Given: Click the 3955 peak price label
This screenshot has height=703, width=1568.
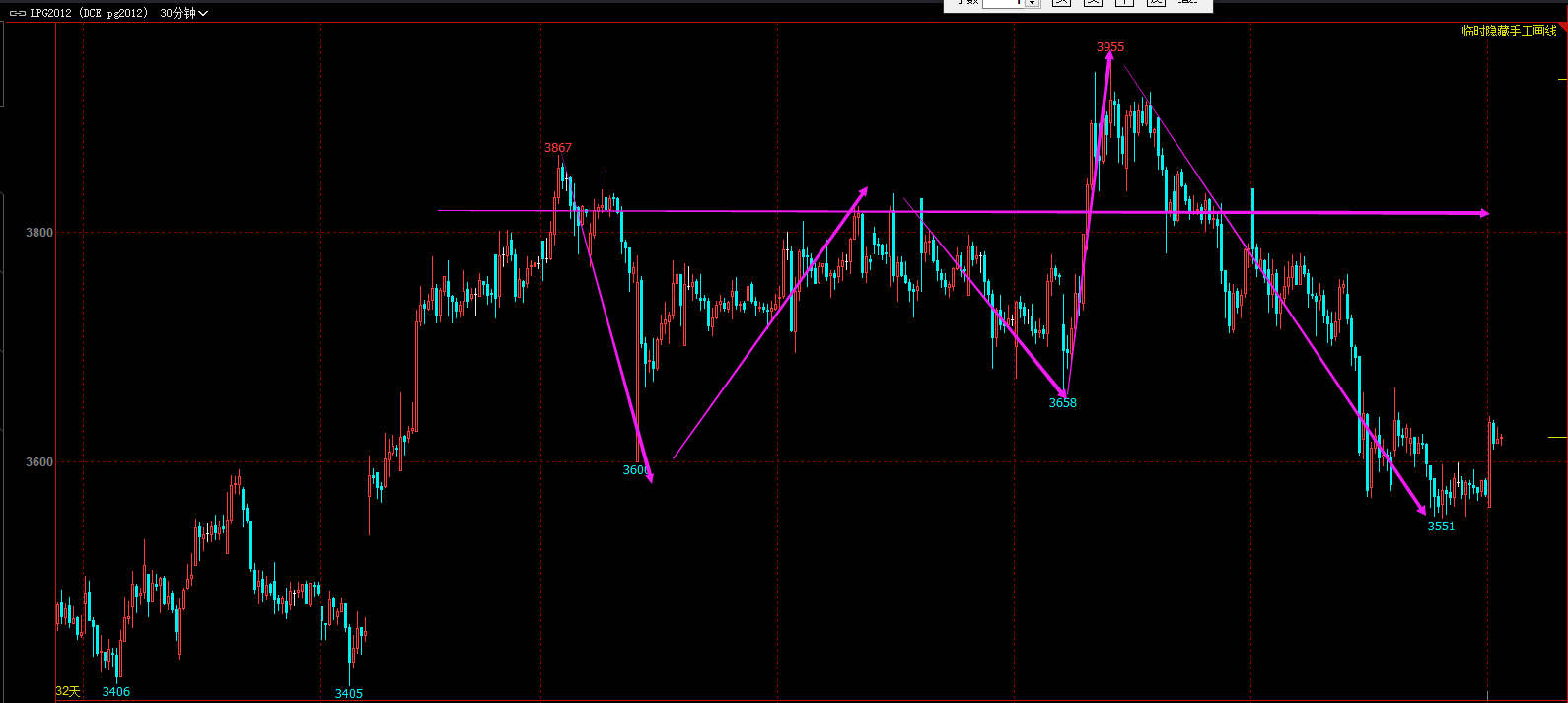Looking at the screenshot, I should click(1110, 46).
